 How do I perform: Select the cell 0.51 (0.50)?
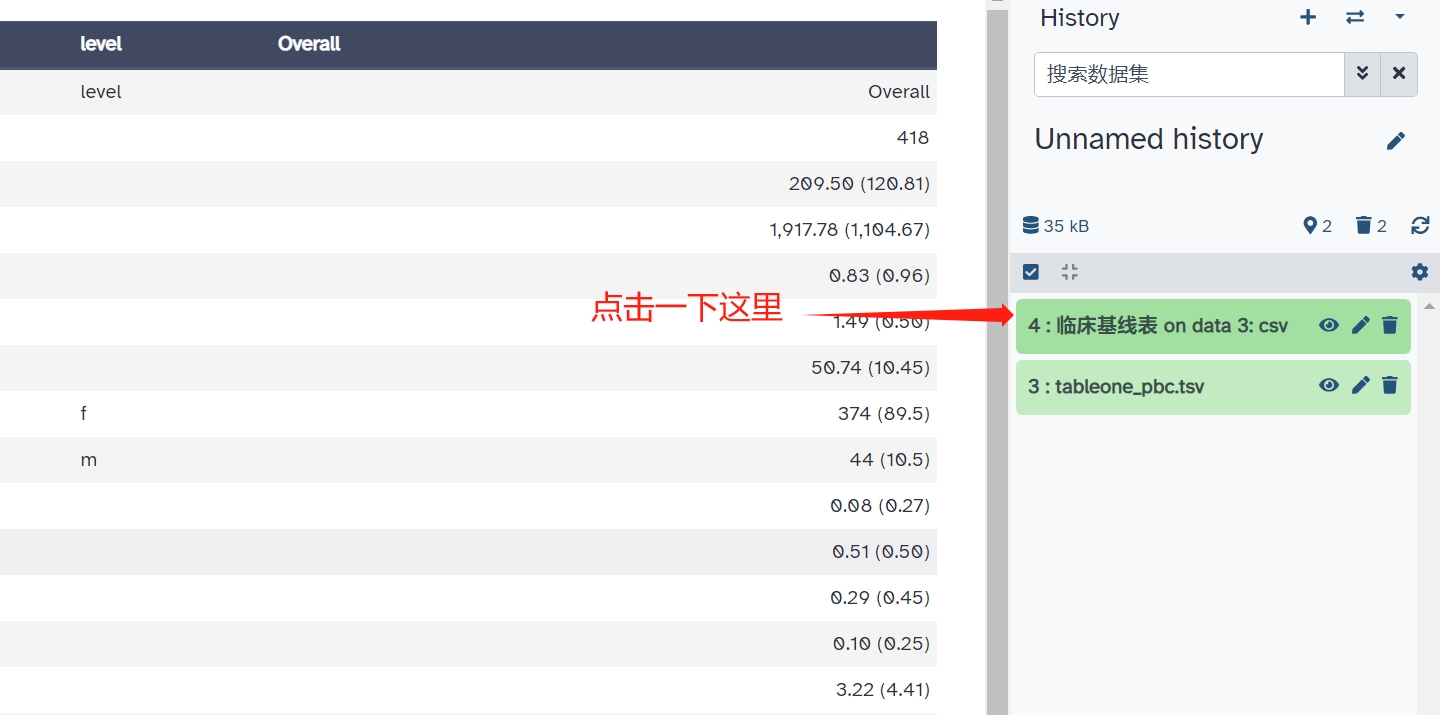[x=881, y=552]
